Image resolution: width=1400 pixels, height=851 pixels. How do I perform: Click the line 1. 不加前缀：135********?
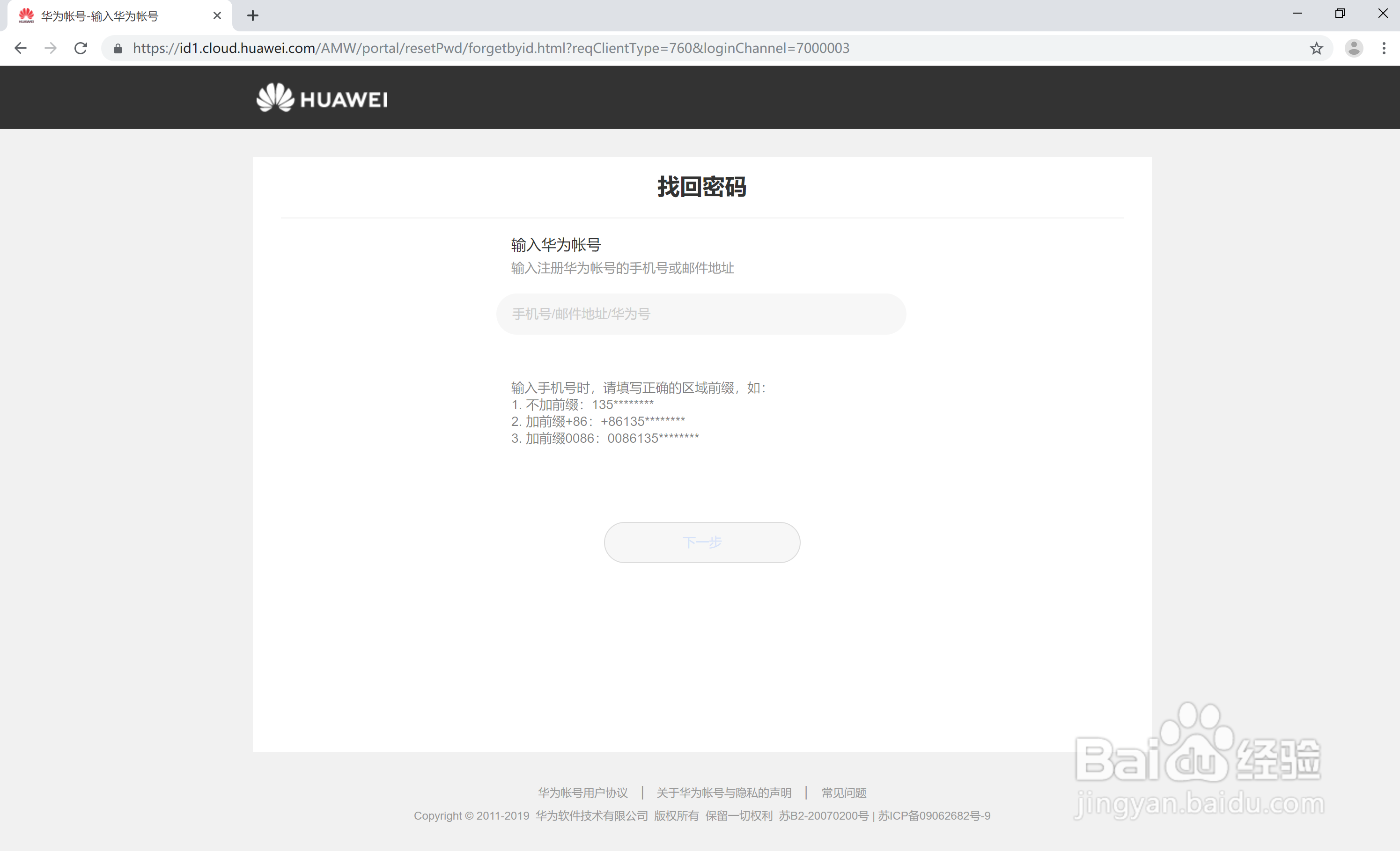pyautogui.click(x=582, y=404)
